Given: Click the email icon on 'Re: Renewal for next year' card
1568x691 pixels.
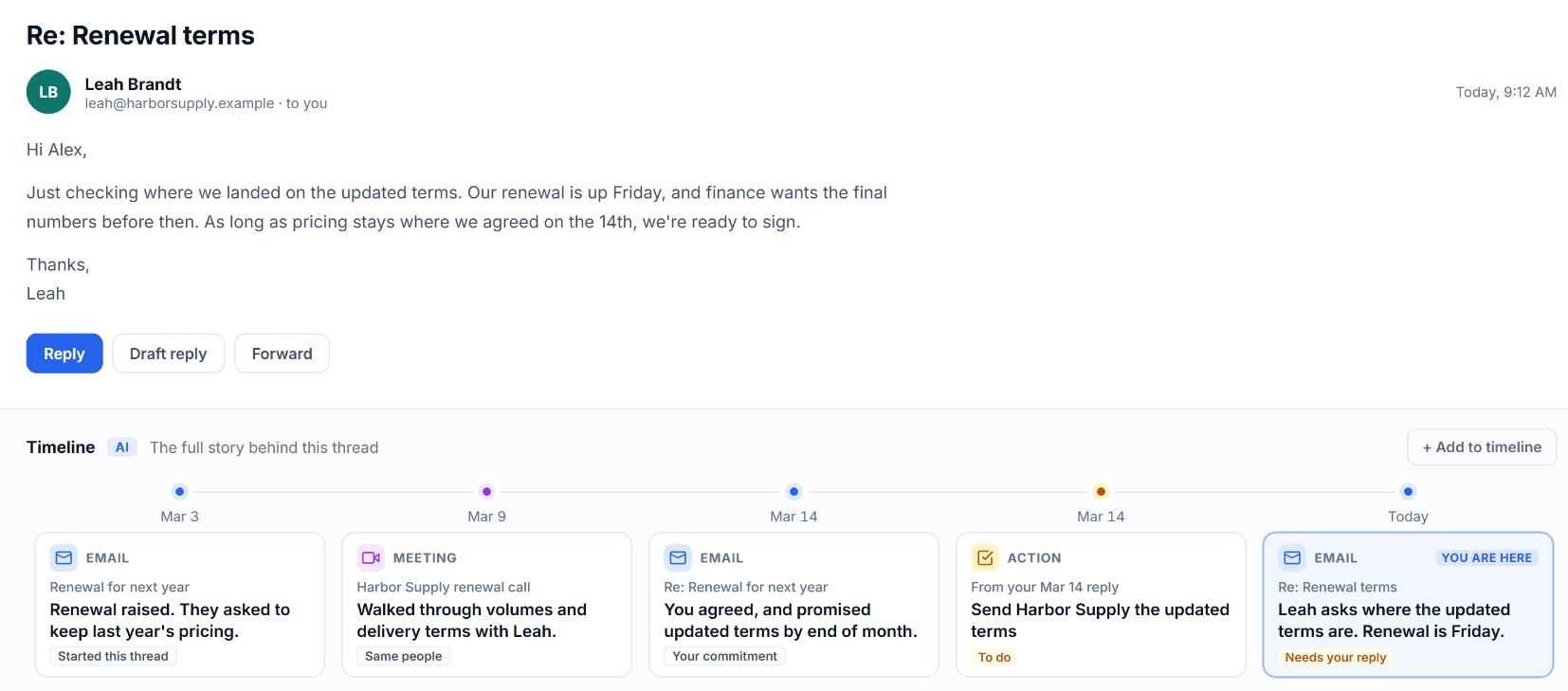Looking at the screenshot, I should coord(678,557).
